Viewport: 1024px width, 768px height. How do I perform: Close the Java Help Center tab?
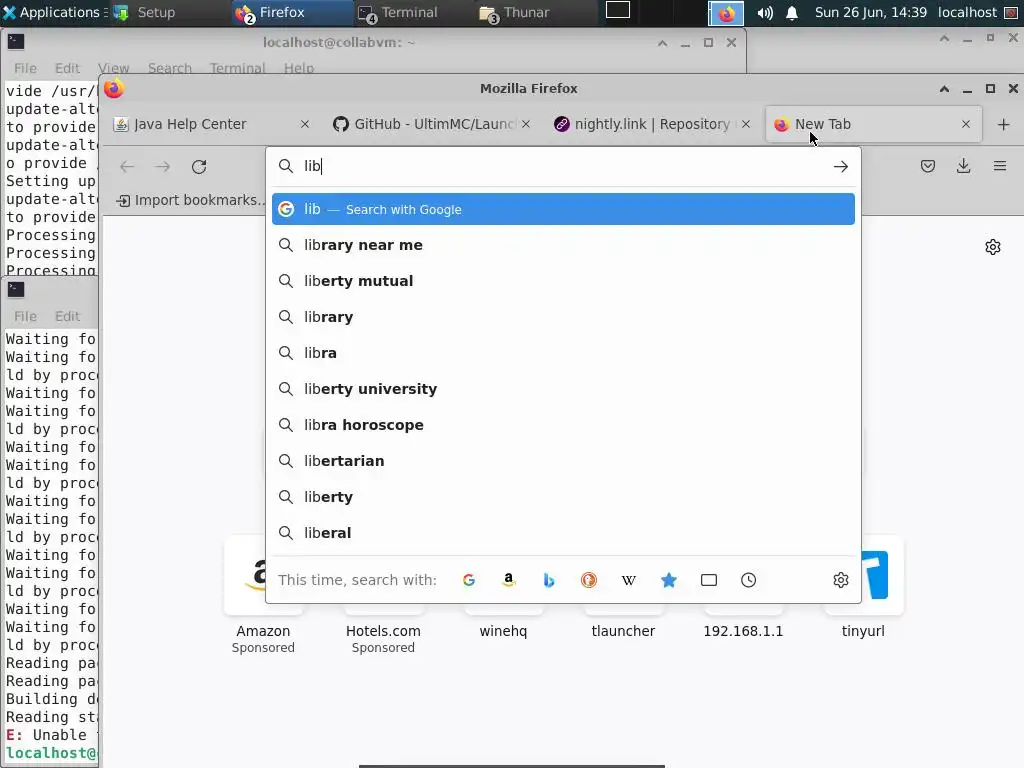[x=305, y=124]
